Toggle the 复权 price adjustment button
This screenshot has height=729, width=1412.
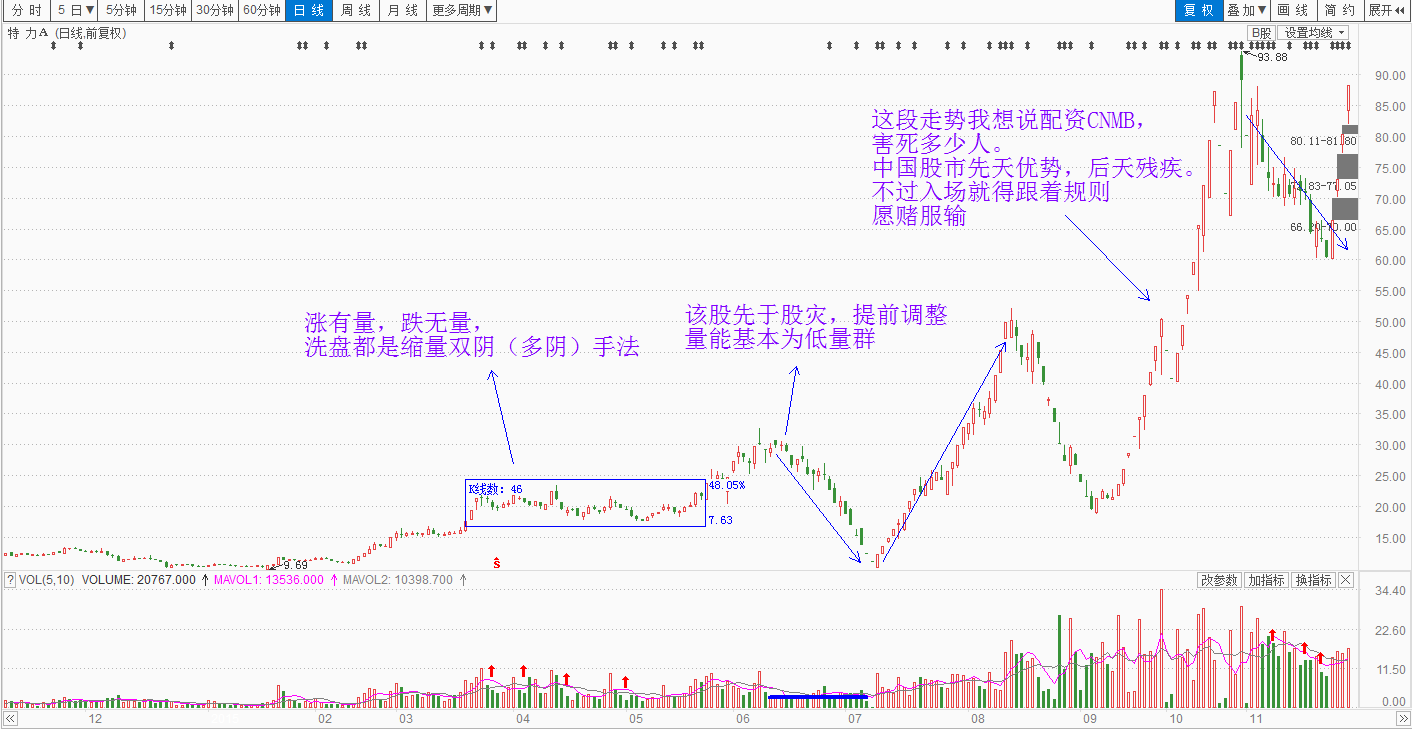tap(1198, 10)
